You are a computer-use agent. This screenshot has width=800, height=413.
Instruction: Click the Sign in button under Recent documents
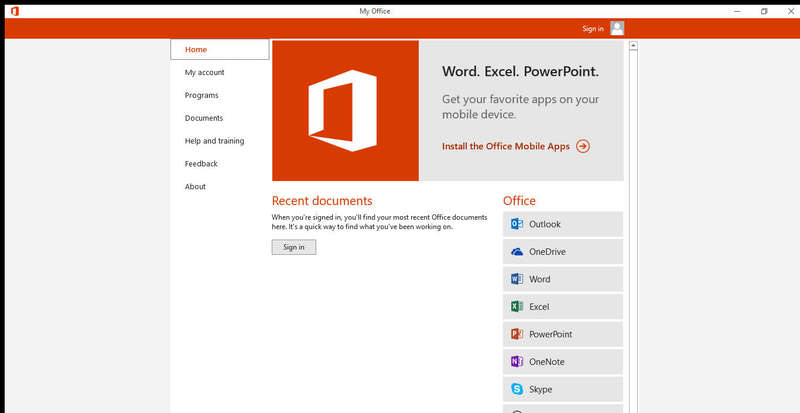tap(294, 247)
